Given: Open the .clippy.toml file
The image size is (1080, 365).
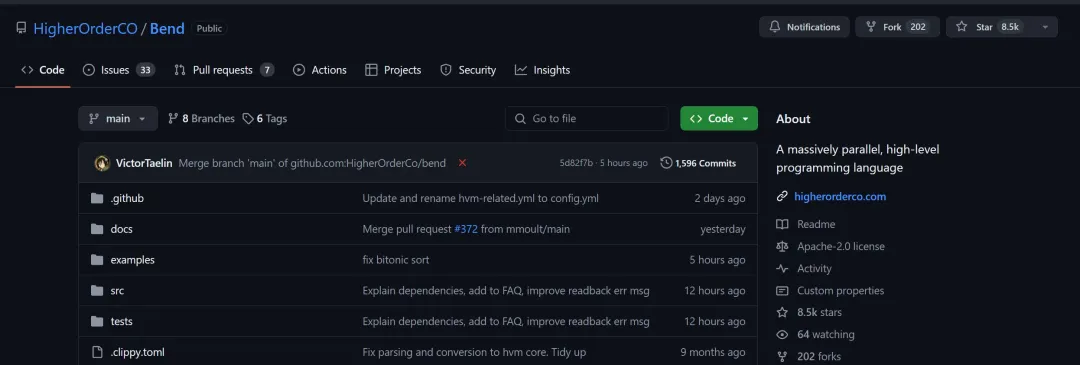Looking at the screenshot, I should [x=137, y=352].
